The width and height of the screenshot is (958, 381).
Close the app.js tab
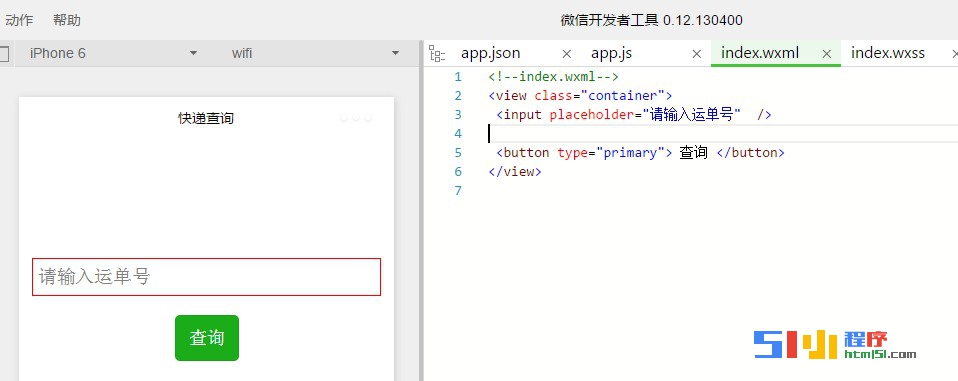point(697,54)
